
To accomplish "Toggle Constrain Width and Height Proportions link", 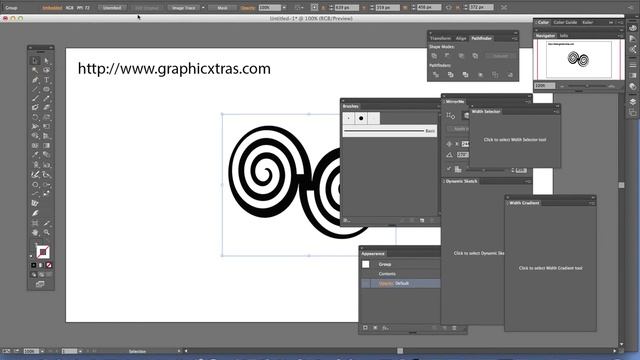I will [449, 7].
